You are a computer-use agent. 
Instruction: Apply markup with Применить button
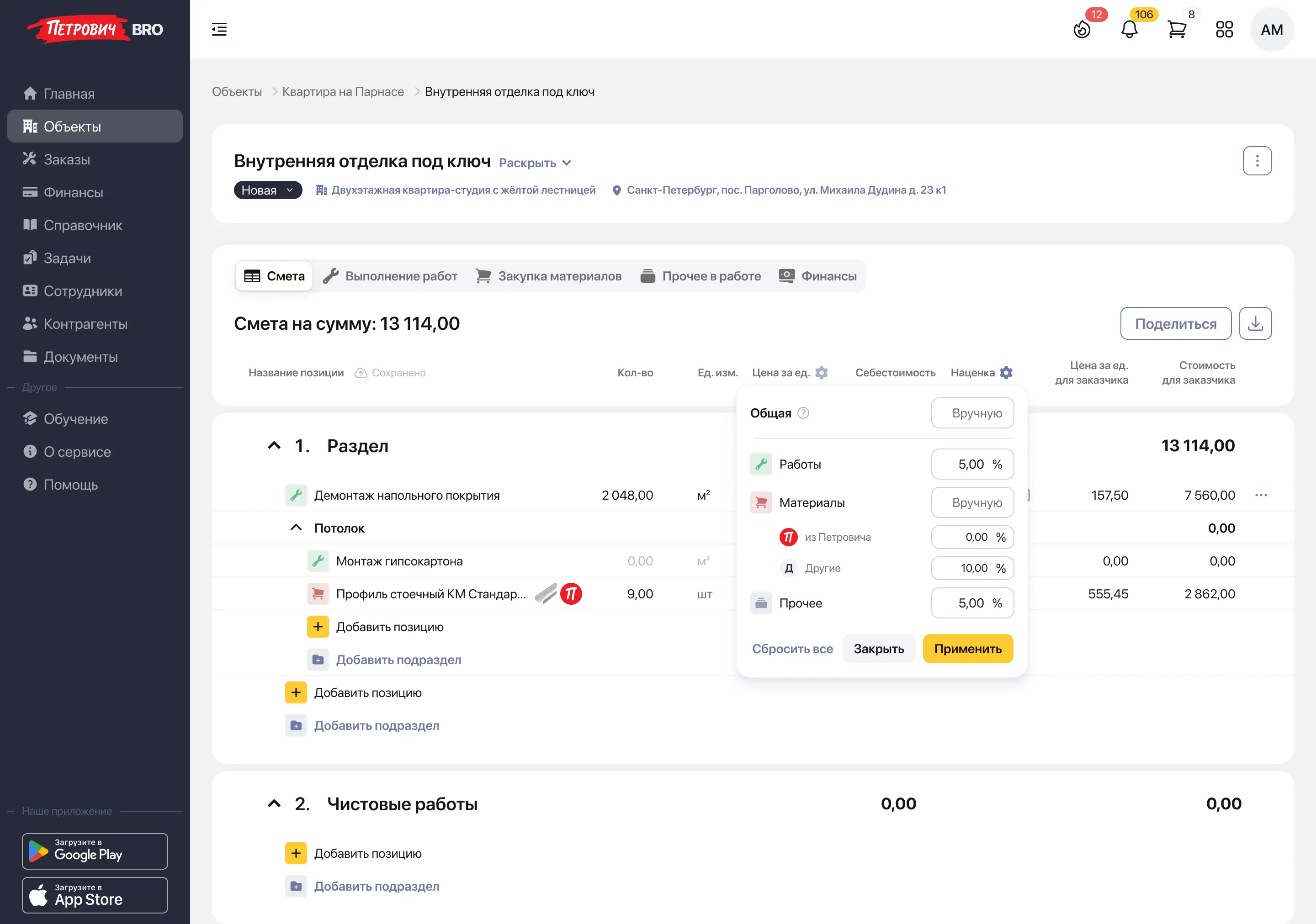click(x=967, y=649)
